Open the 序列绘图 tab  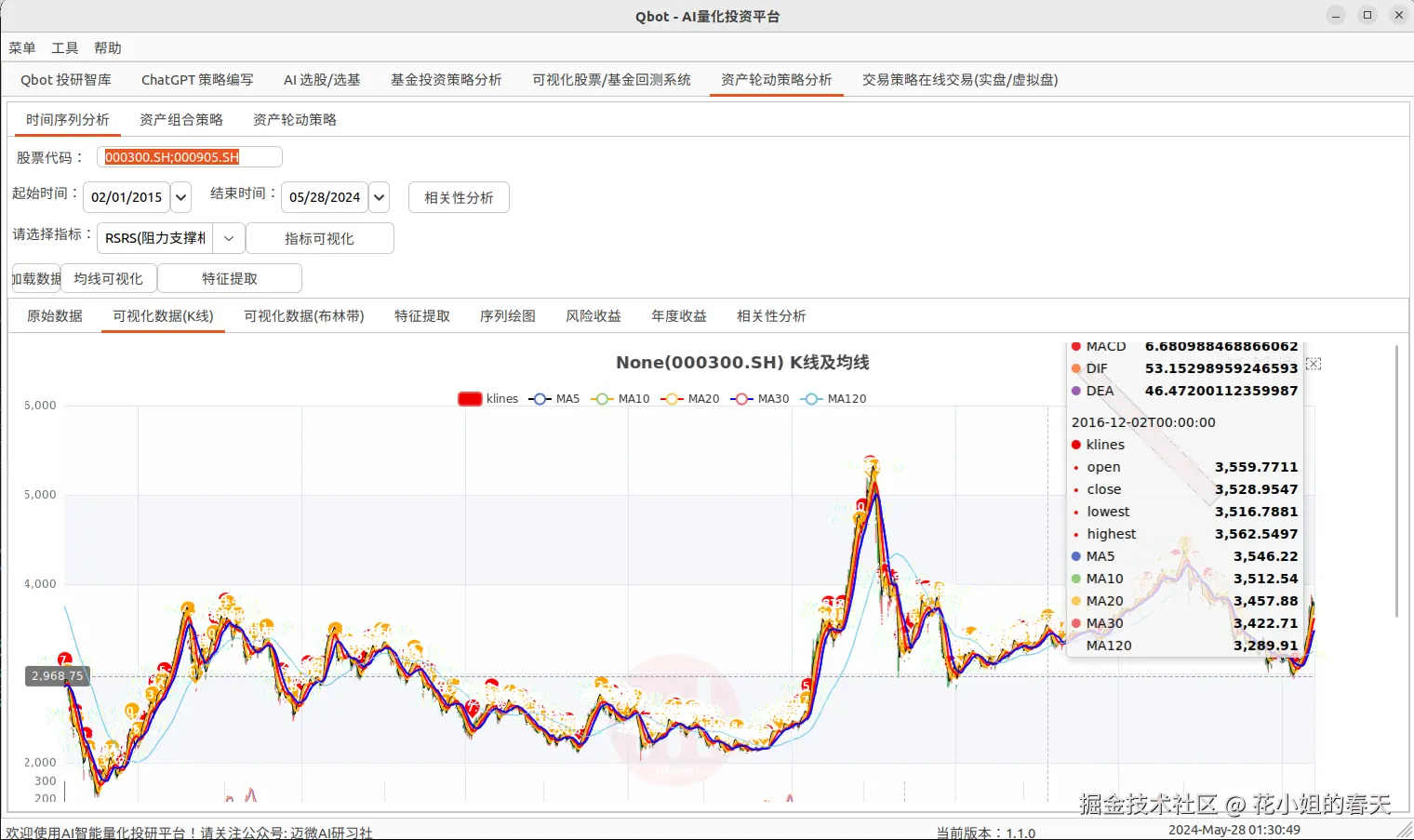(x=508, y=316)
